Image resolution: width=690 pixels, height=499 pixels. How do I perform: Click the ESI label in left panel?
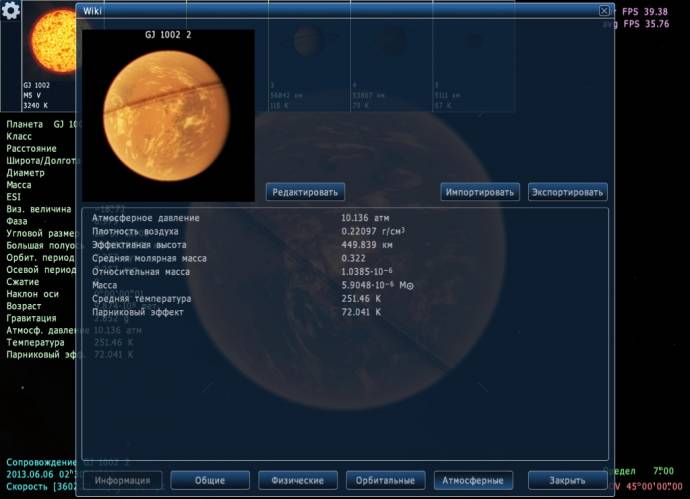13,197
